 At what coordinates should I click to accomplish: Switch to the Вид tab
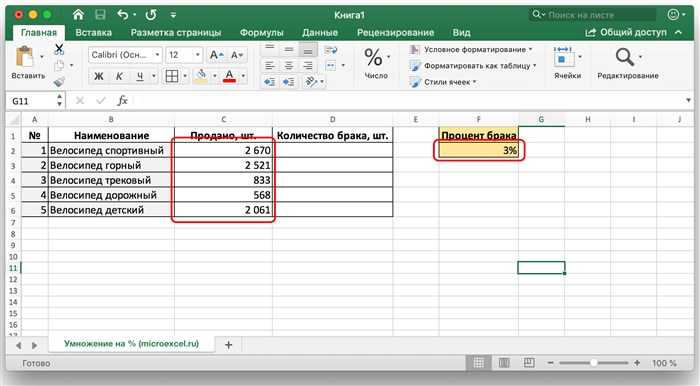(x=461, y=33)
